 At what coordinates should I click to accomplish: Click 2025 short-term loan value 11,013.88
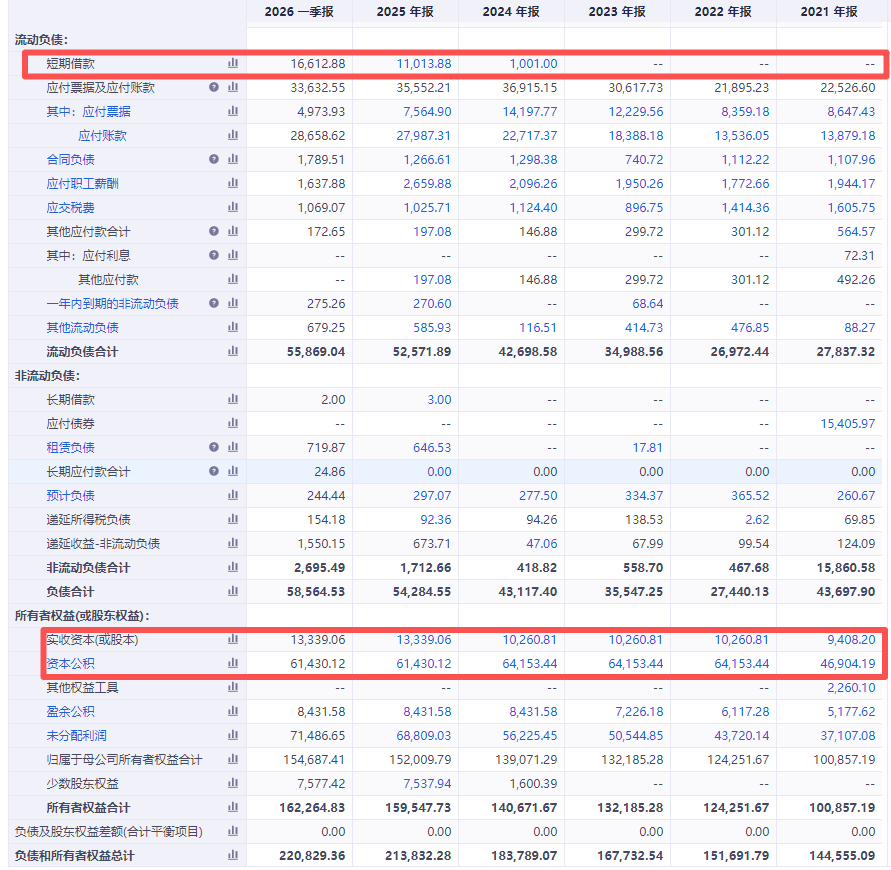coord(424,64)
